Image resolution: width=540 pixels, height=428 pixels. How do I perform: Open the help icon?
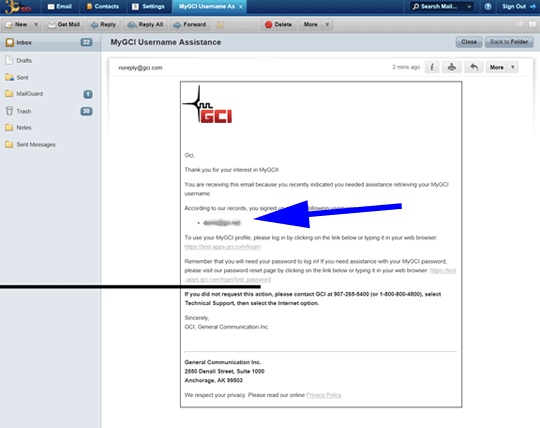[488, 7]
